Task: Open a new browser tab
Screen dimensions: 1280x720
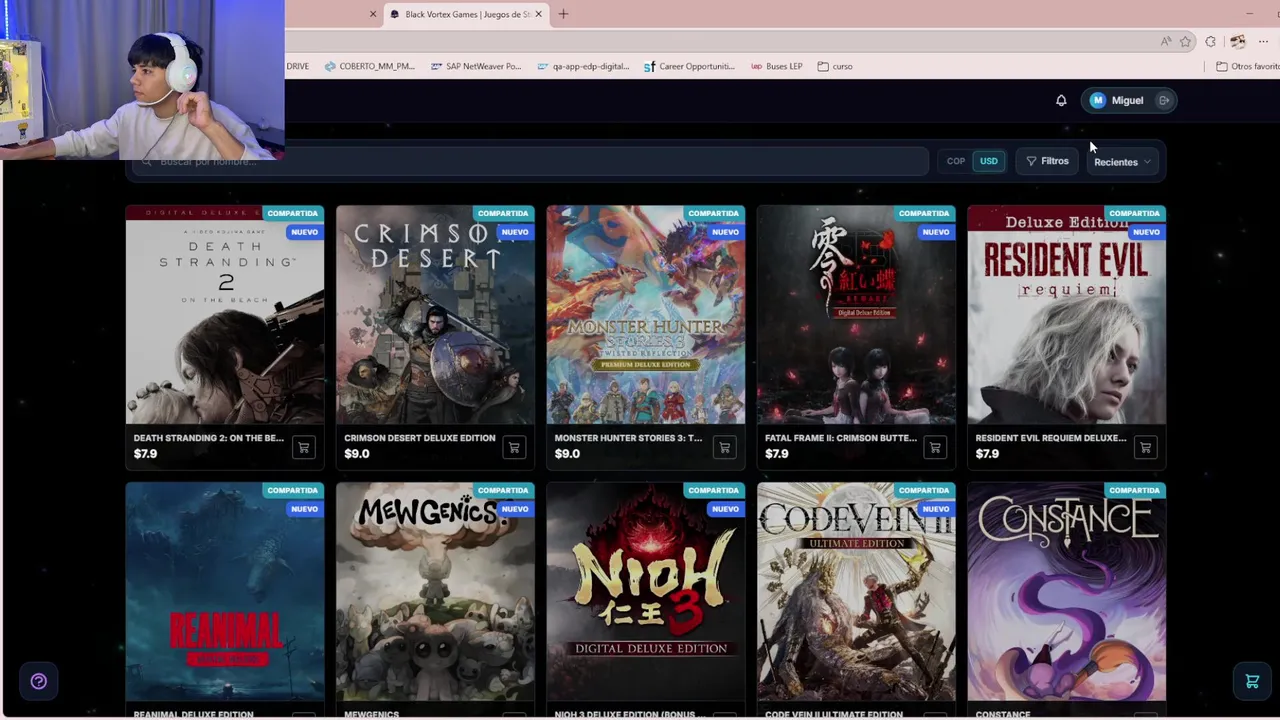Action: pyautogui.click(x=563, y=14)
